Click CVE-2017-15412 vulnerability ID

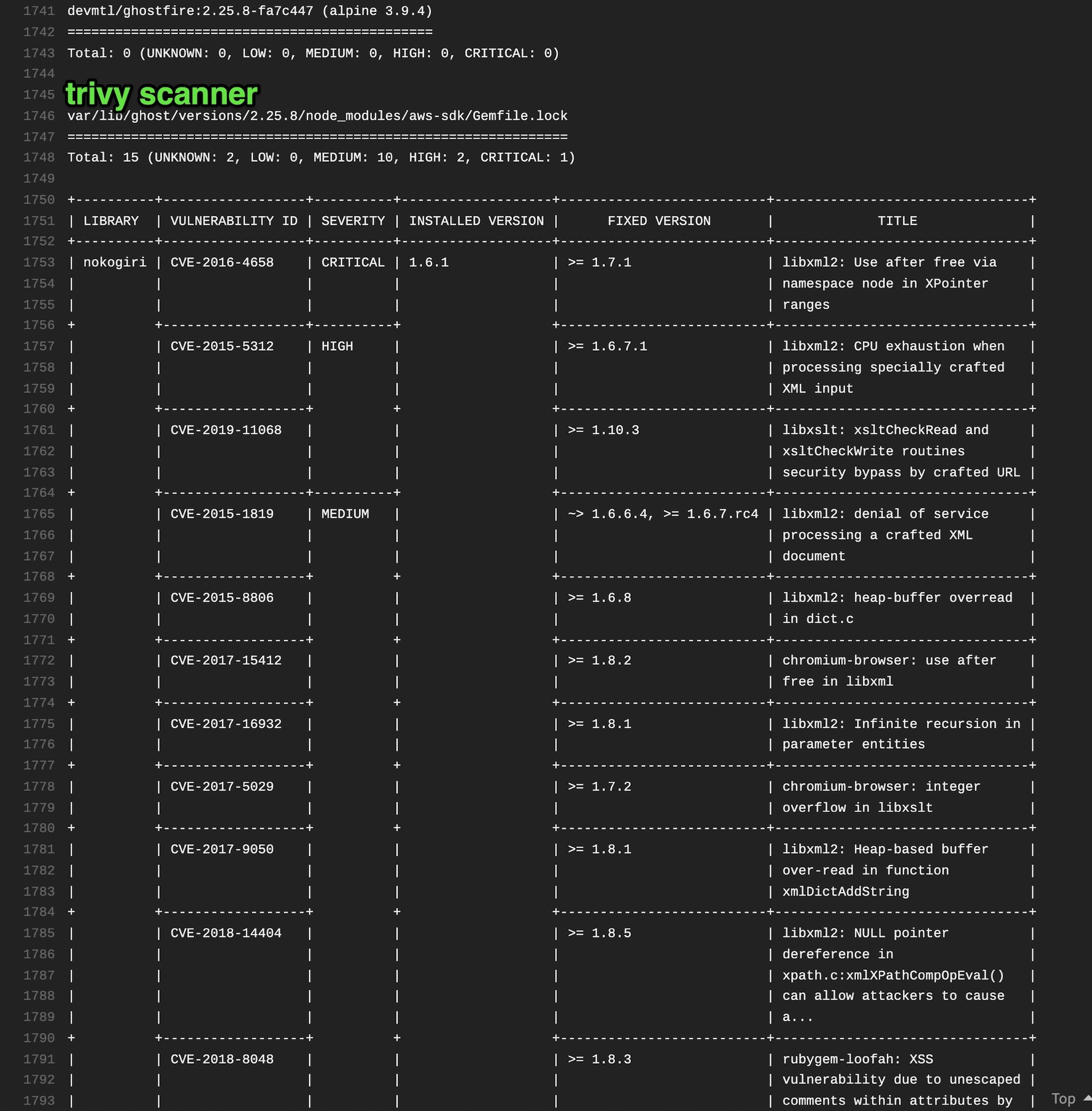(226, 661)
